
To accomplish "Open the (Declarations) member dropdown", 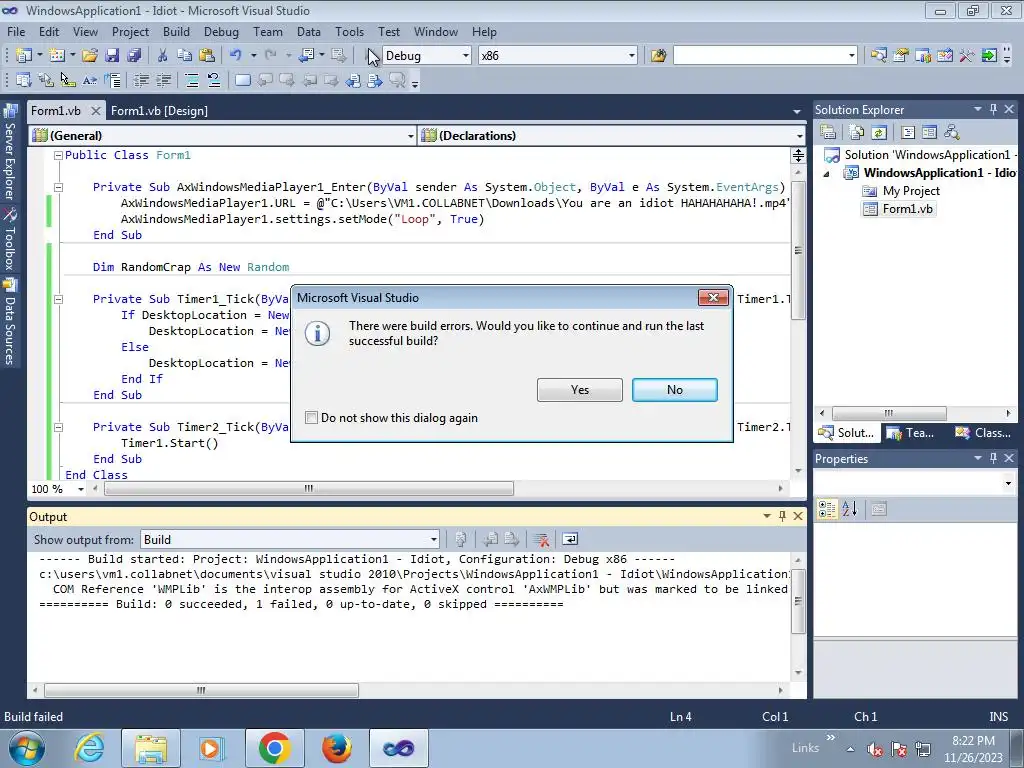I will [799, 136].
